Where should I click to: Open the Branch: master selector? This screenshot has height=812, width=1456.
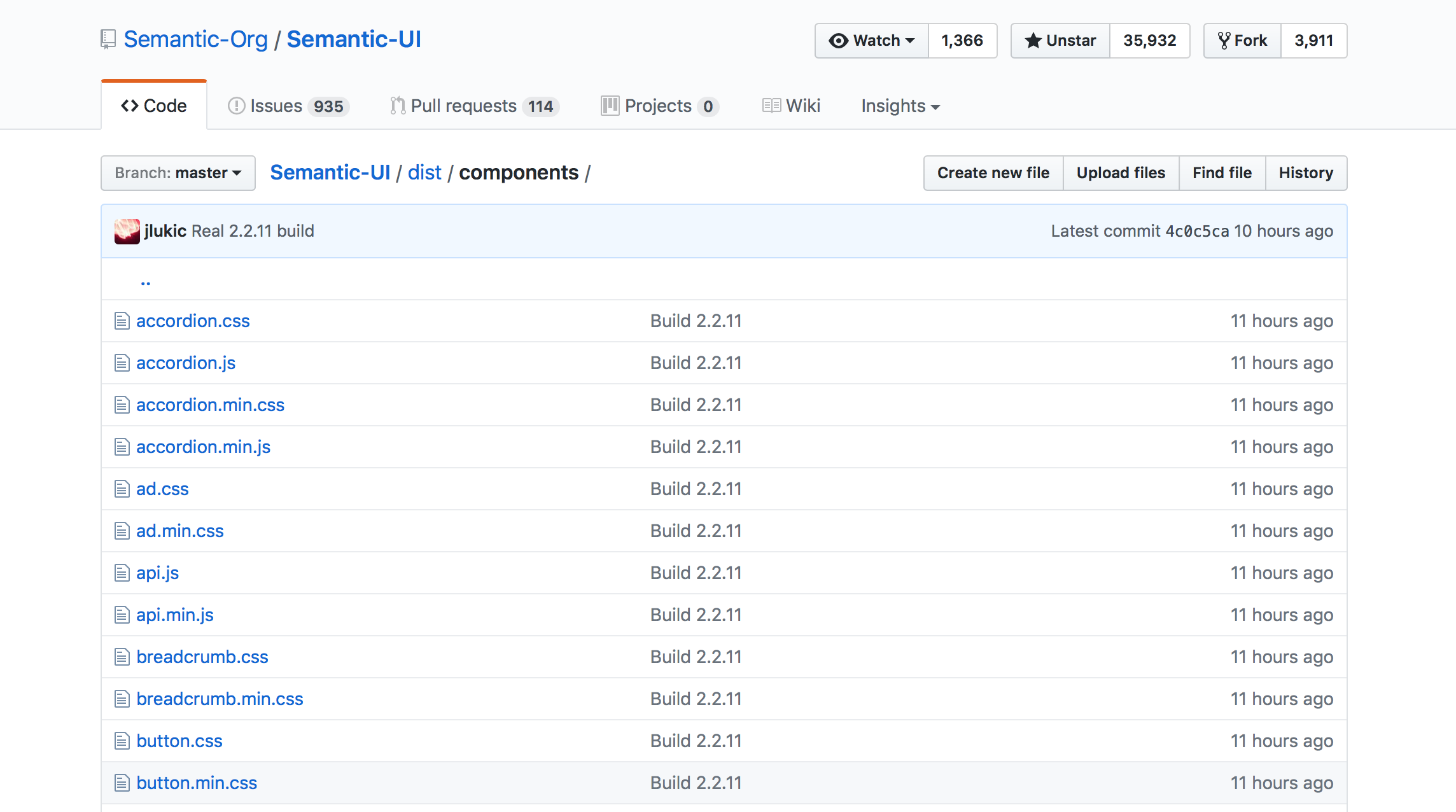[x=178, y=173]
